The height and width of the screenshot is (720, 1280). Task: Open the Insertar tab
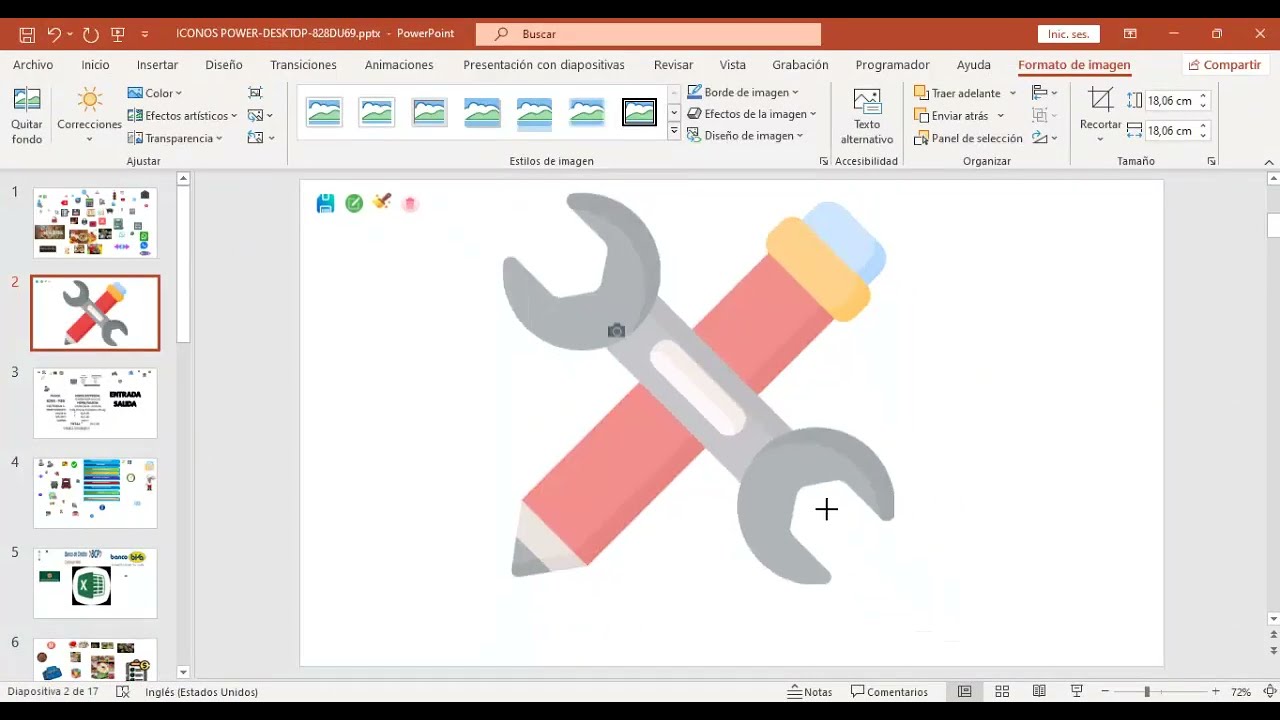pyautogui.click(x=157, y=65)
